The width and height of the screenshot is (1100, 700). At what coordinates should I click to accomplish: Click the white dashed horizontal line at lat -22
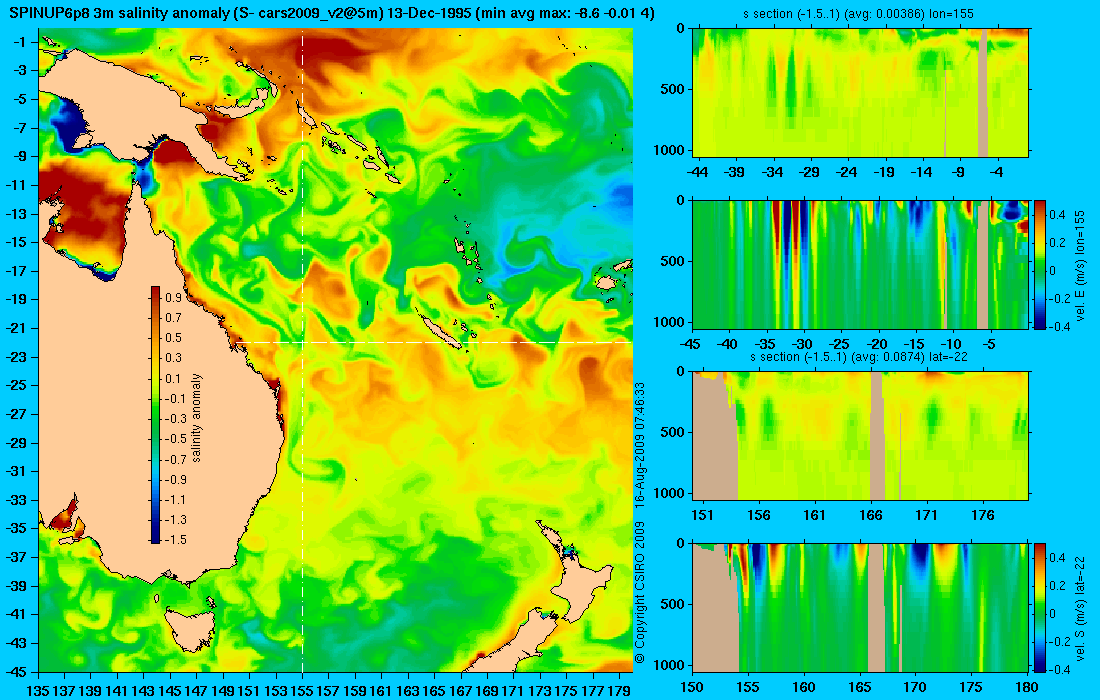pyautogui.click(x=434, y=342)
